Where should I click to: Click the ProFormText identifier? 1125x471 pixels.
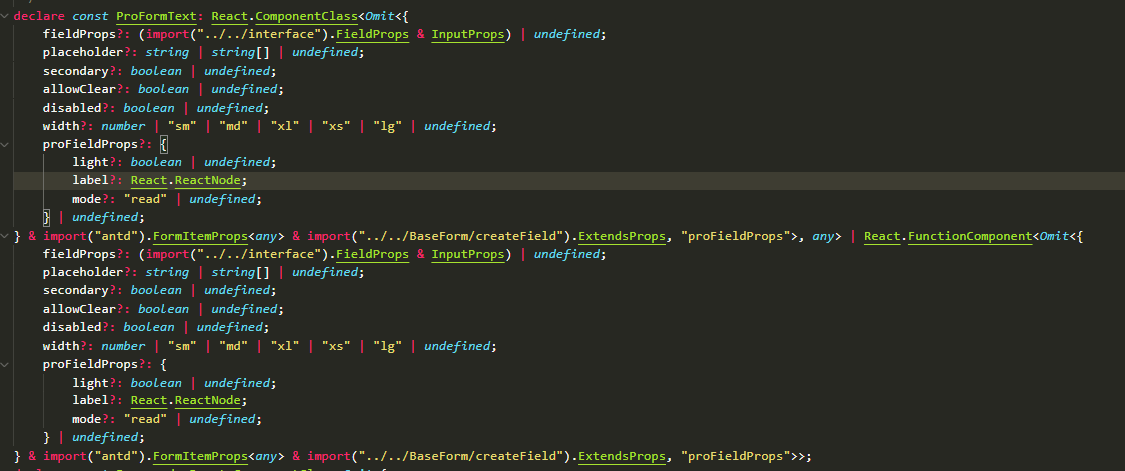click(156, 16)
